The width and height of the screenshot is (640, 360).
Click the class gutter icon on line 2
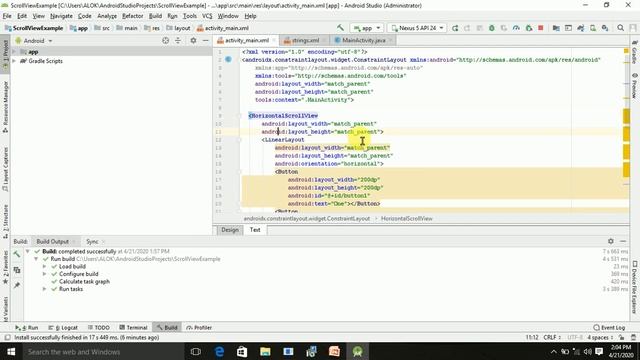tap(229, 60)
